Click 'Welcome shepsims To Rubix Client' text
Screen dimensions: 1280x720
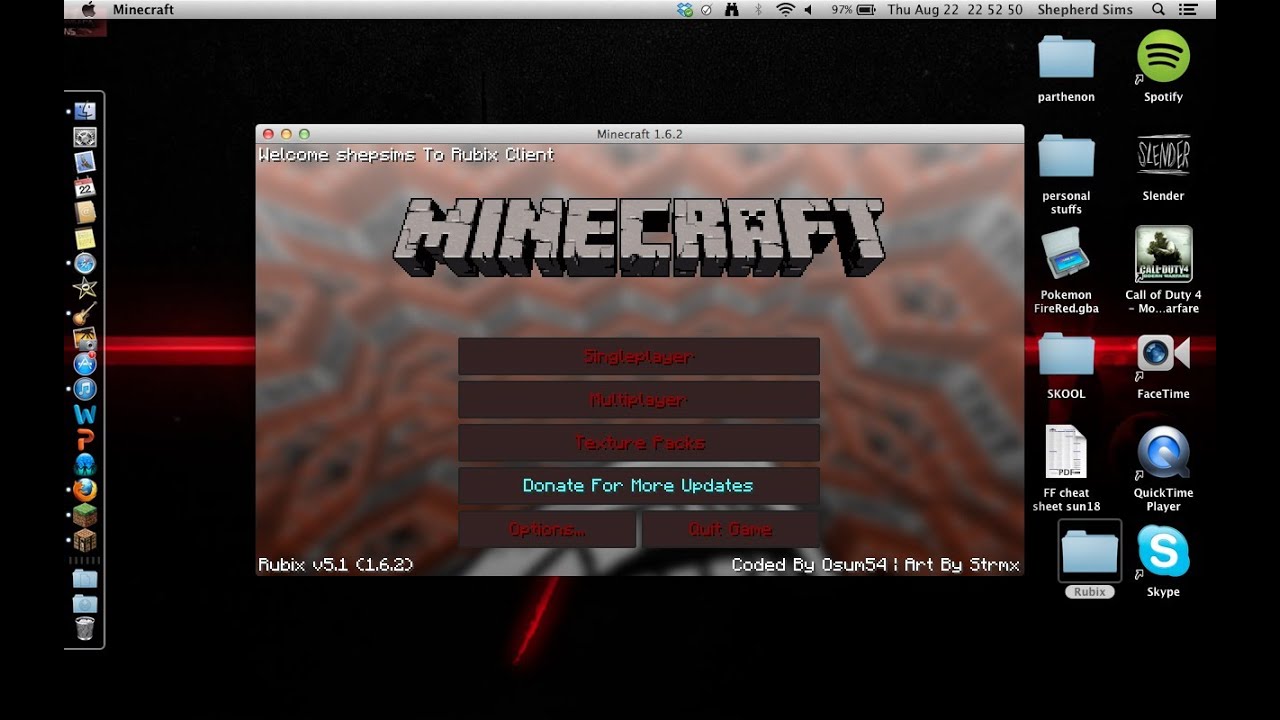[406, 155]
